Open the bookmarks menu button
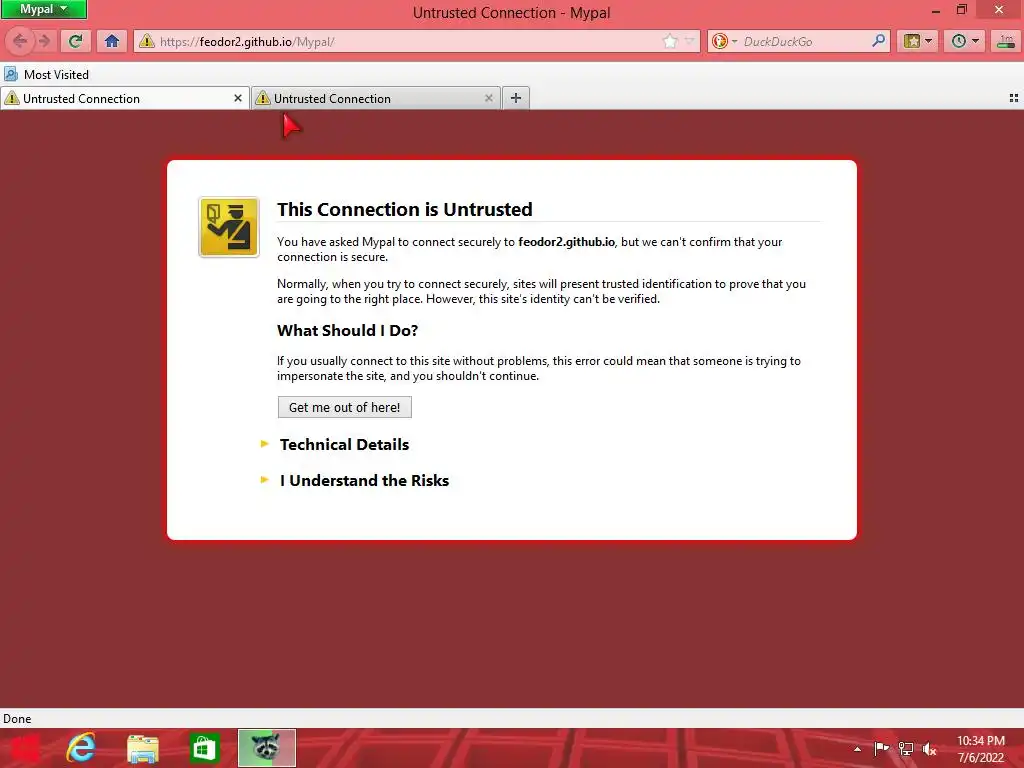This screenshot has width=1024, height=768. pyautogui.click(x=918, y=41)
